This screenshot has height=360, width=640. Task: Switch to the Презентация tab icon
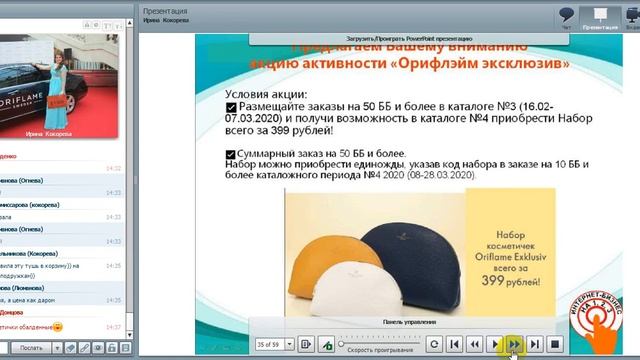(x=600, y=18)
